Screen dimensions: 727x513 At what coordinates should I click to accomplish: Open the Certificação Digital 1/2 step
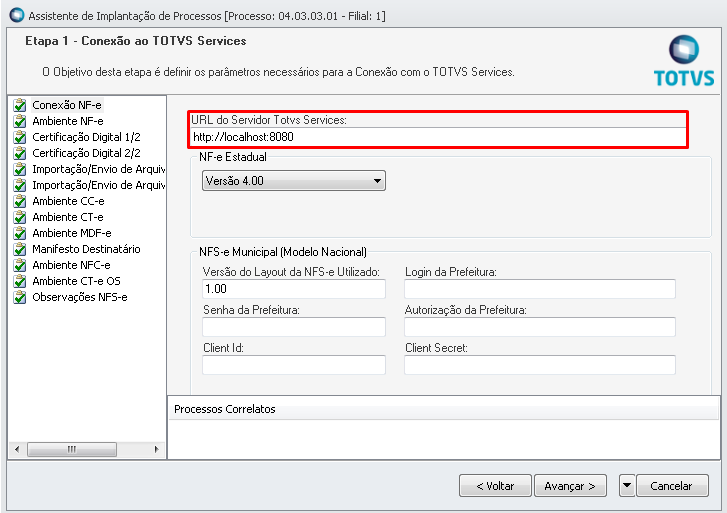pyautogui.click(x=86, y=137)
